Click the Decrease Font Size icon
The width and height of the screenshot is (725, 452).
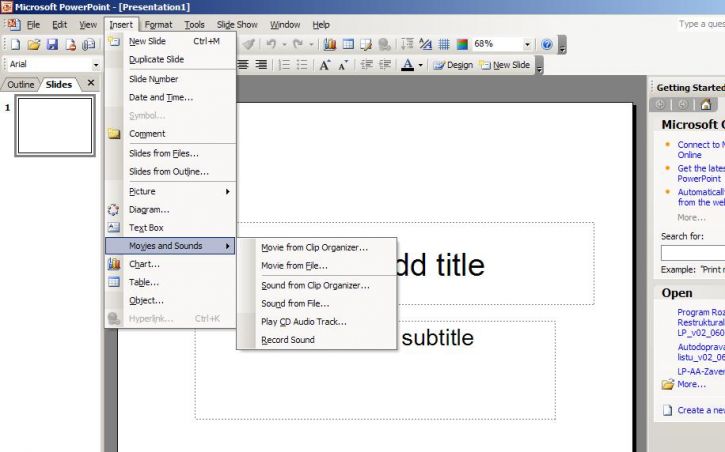pyautogui.click(x=343, y=65)
